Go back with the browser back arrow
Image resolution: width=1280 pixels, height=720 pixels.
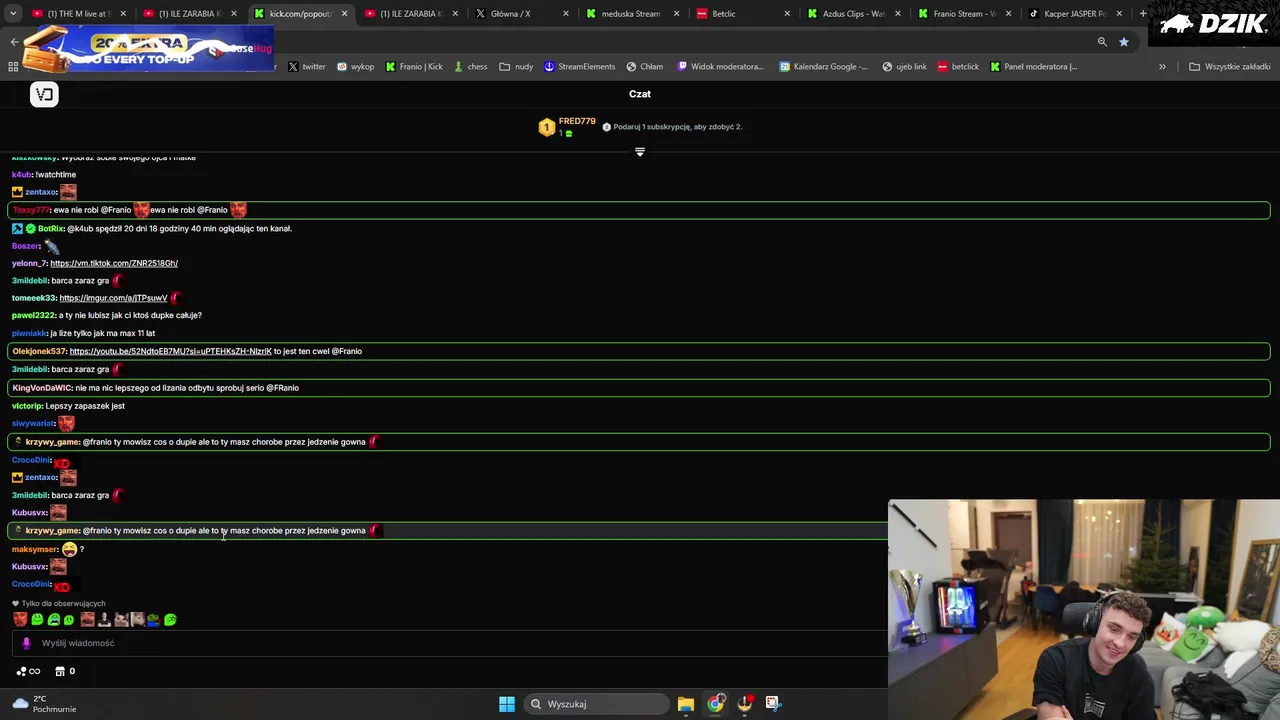pyautogui.click(x=14, y=42)
